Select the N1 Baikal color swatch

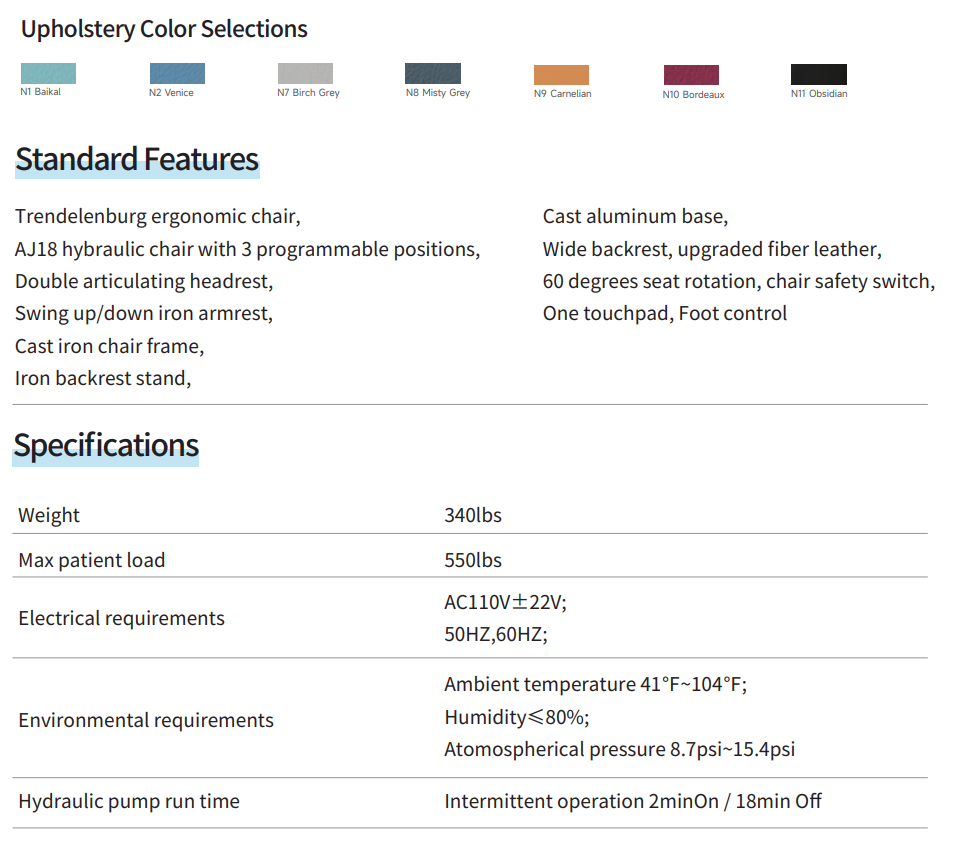coord(48,73)
